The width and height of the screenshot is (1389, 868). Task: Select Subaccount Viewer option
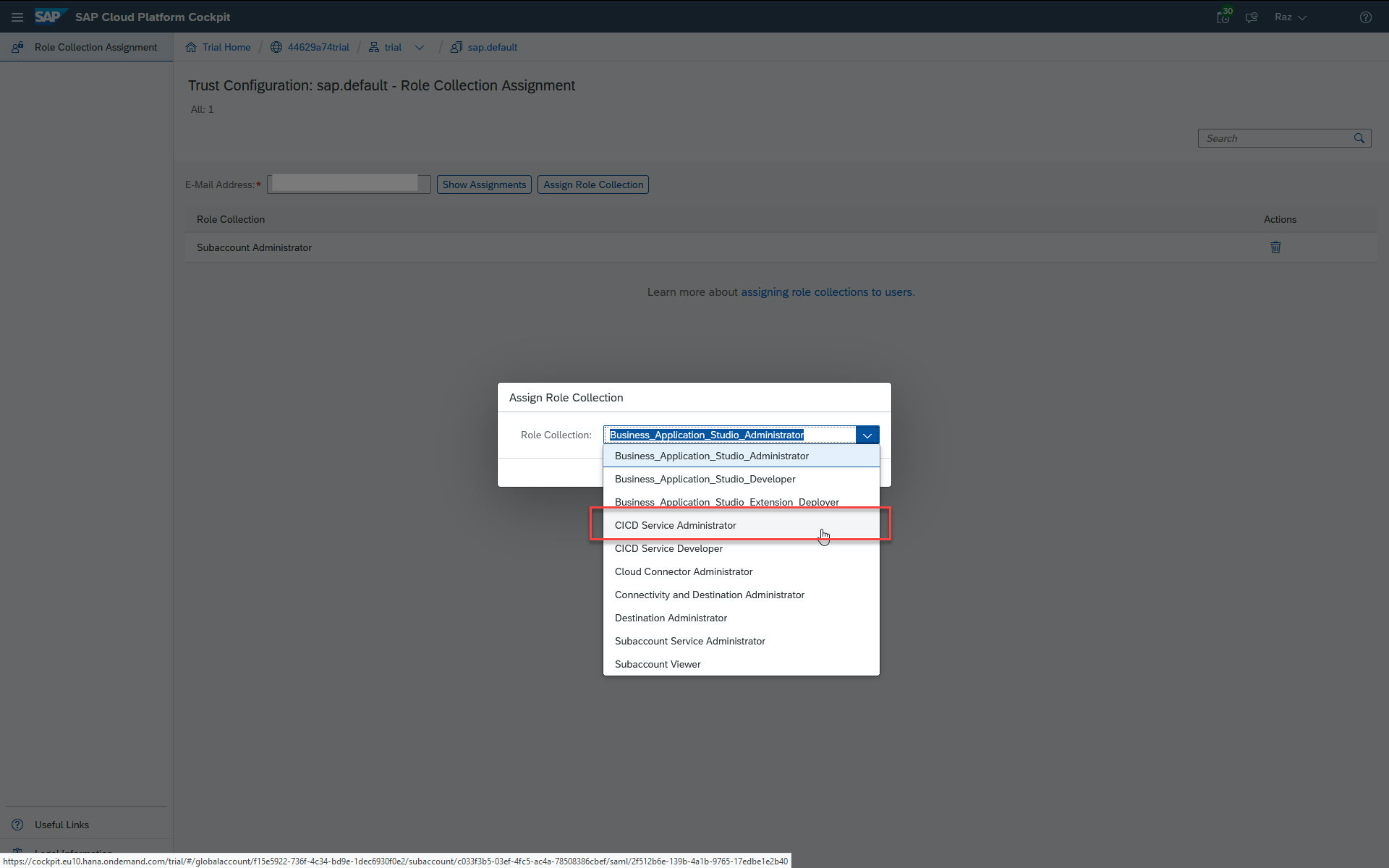742,664
